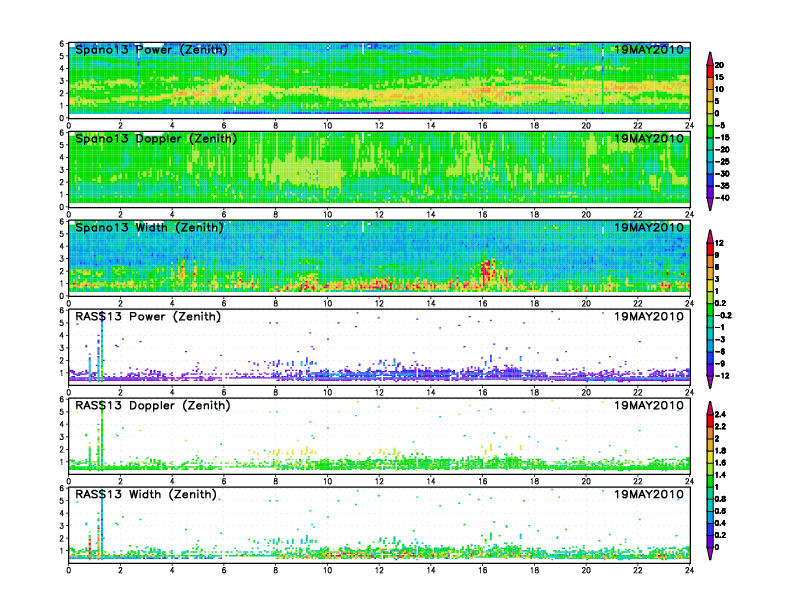Image resolution: width=792 pixels, height=612 pixels.
Task: Click the 19MAY2010 date in RASS13 Width panel
Action: (649, 494)
